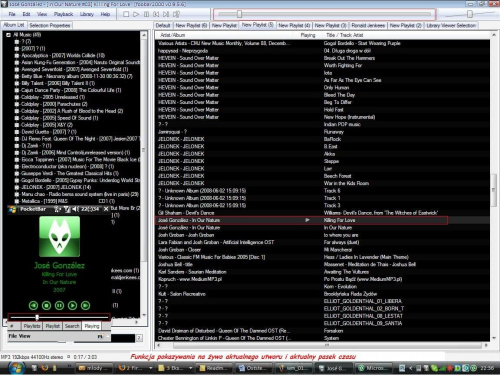
Task: Click the green previous button in the PocketBar player
Action: pos(33,305)
